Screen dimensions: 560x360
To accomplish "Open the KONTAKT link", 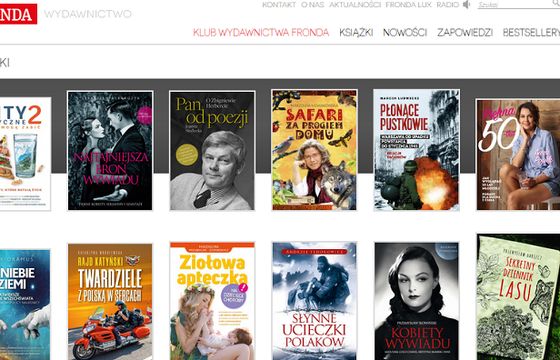I will tap(279, 5).
